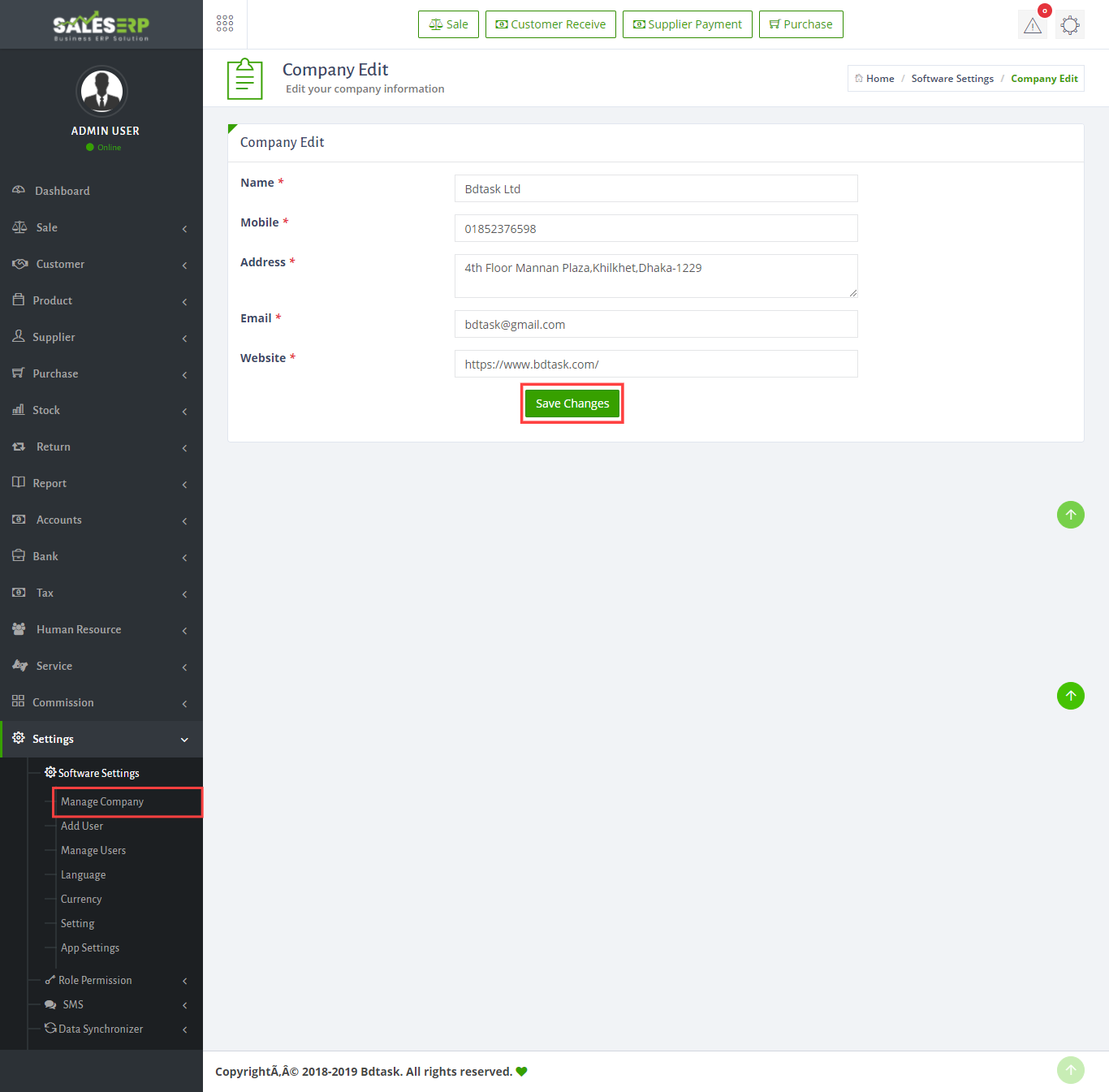Click the Address text area
Screen dimensions: 1109x1092
tap(655, 275)
